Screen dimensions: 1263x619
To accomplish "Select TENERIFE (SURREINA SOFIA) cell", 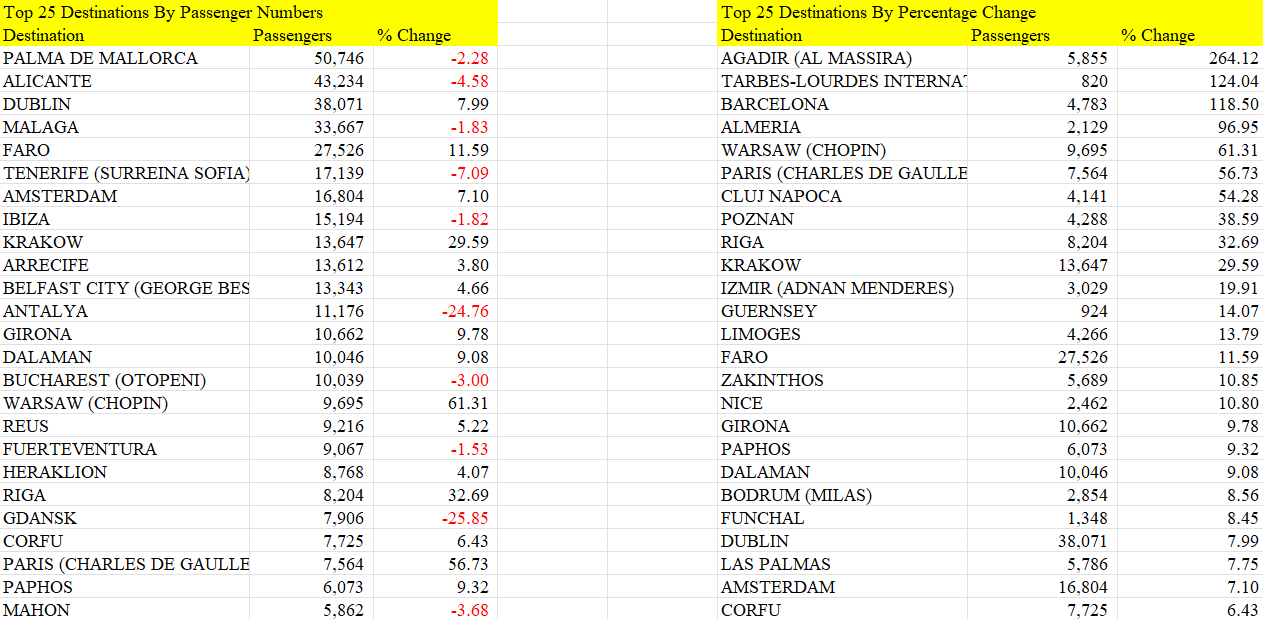I will click(x=126, y=173).
